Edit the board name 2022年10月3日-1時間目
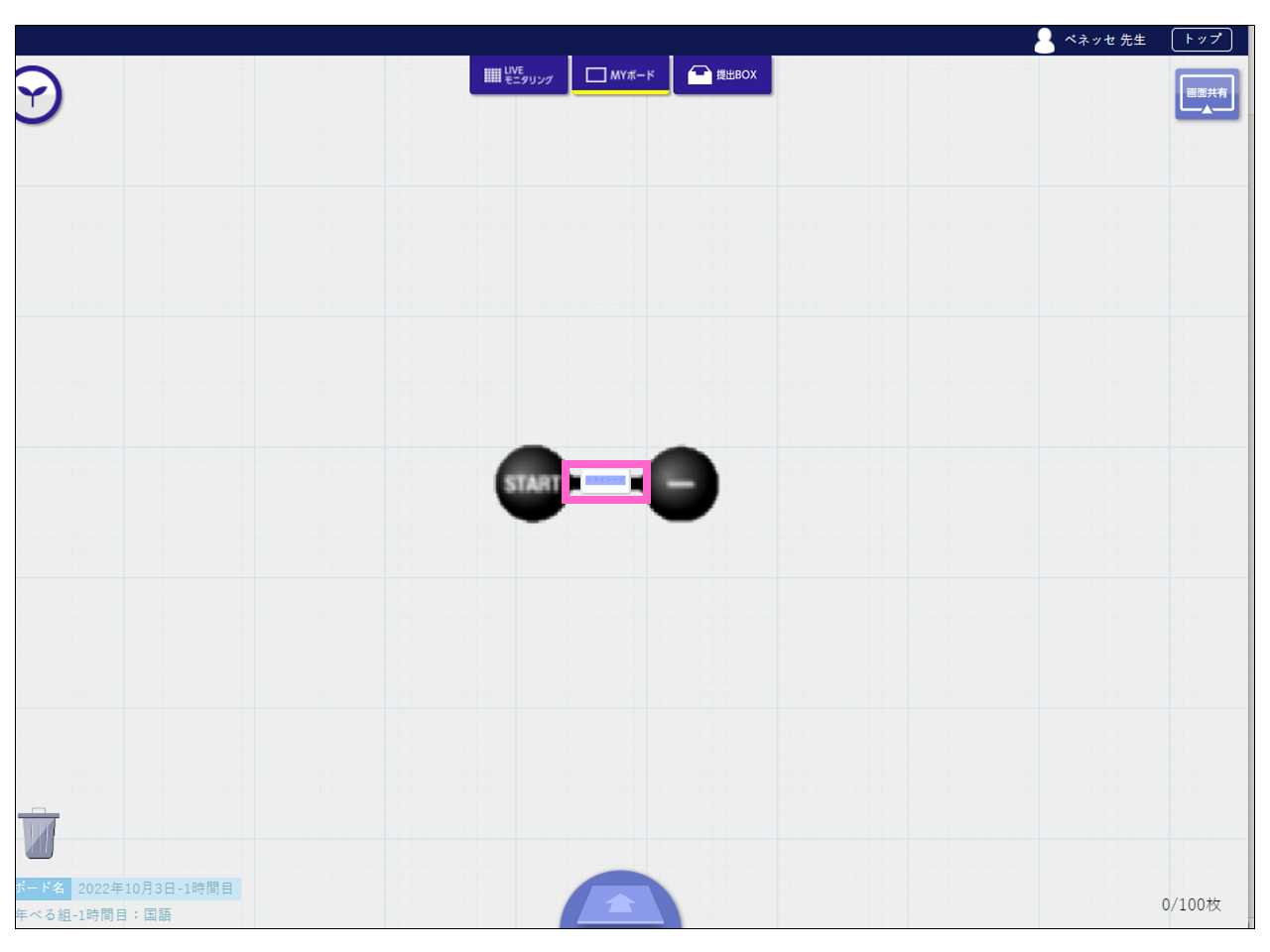1270x952 pixels. (x=156, y=889)
